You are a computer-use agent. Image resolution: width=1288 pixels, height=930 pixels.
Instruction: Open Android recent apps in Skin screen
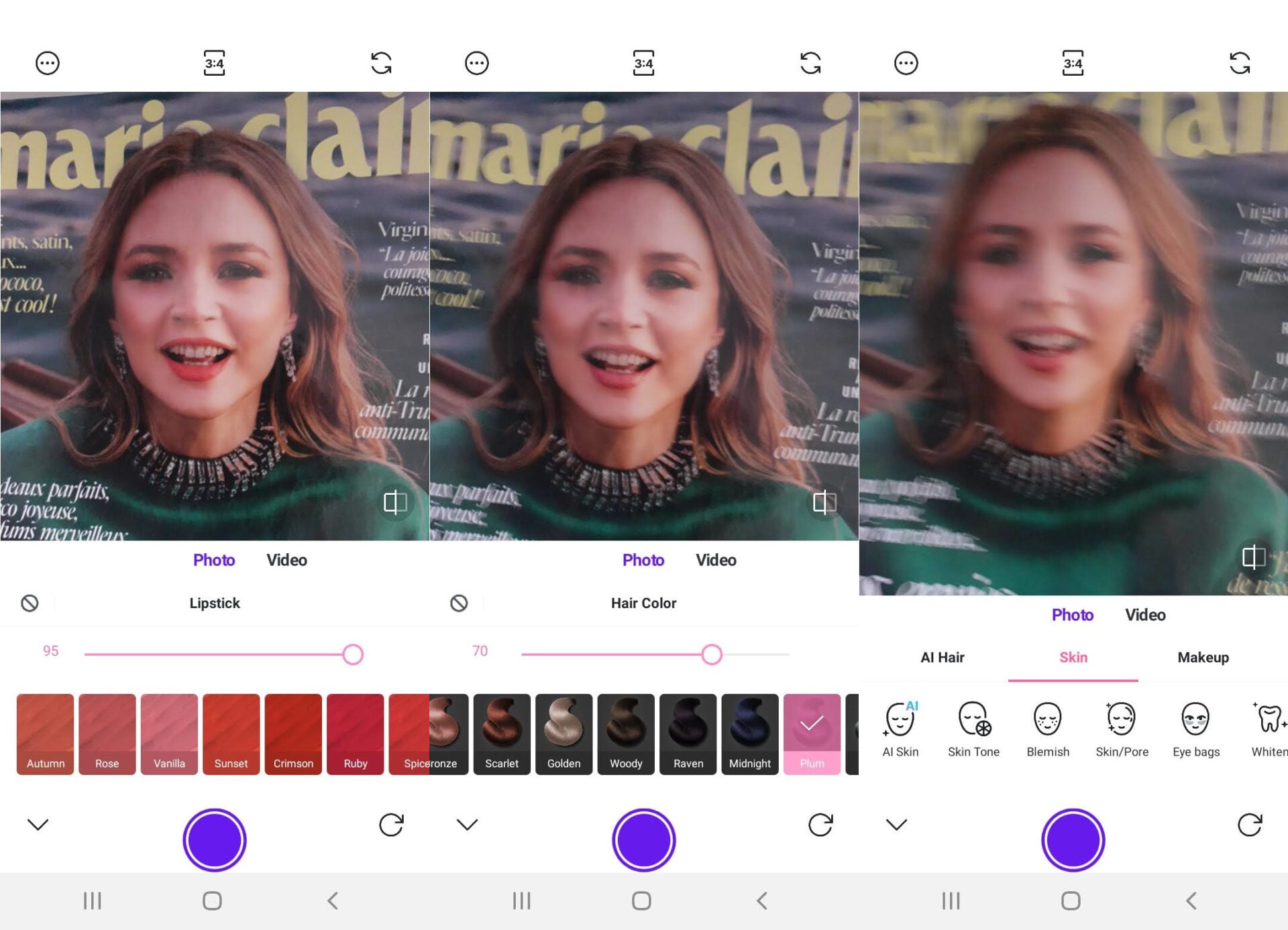(951, 900)
